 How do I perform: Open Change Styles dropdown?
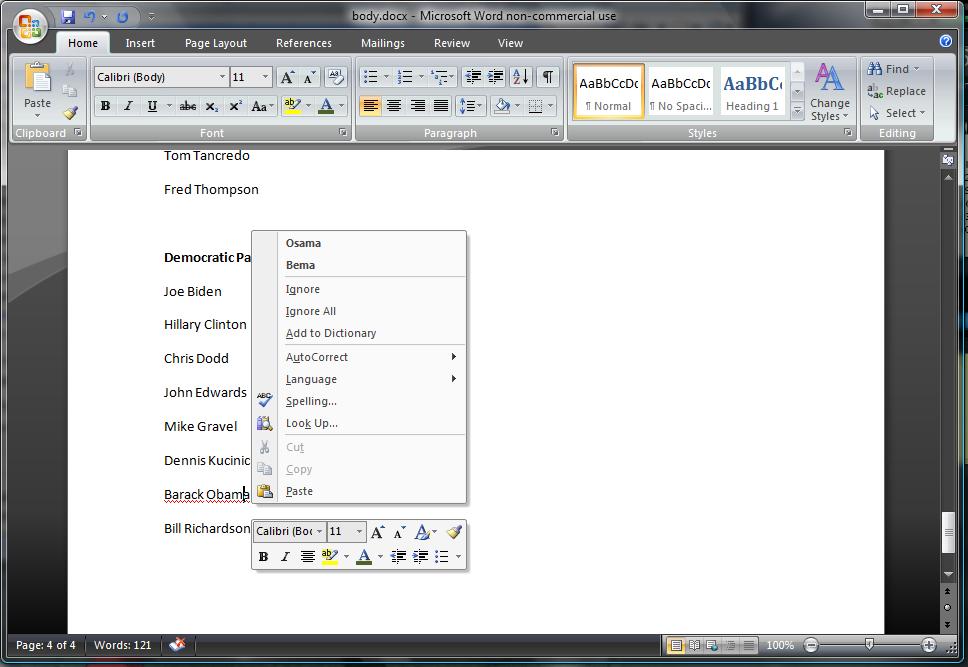coord(829,92)
